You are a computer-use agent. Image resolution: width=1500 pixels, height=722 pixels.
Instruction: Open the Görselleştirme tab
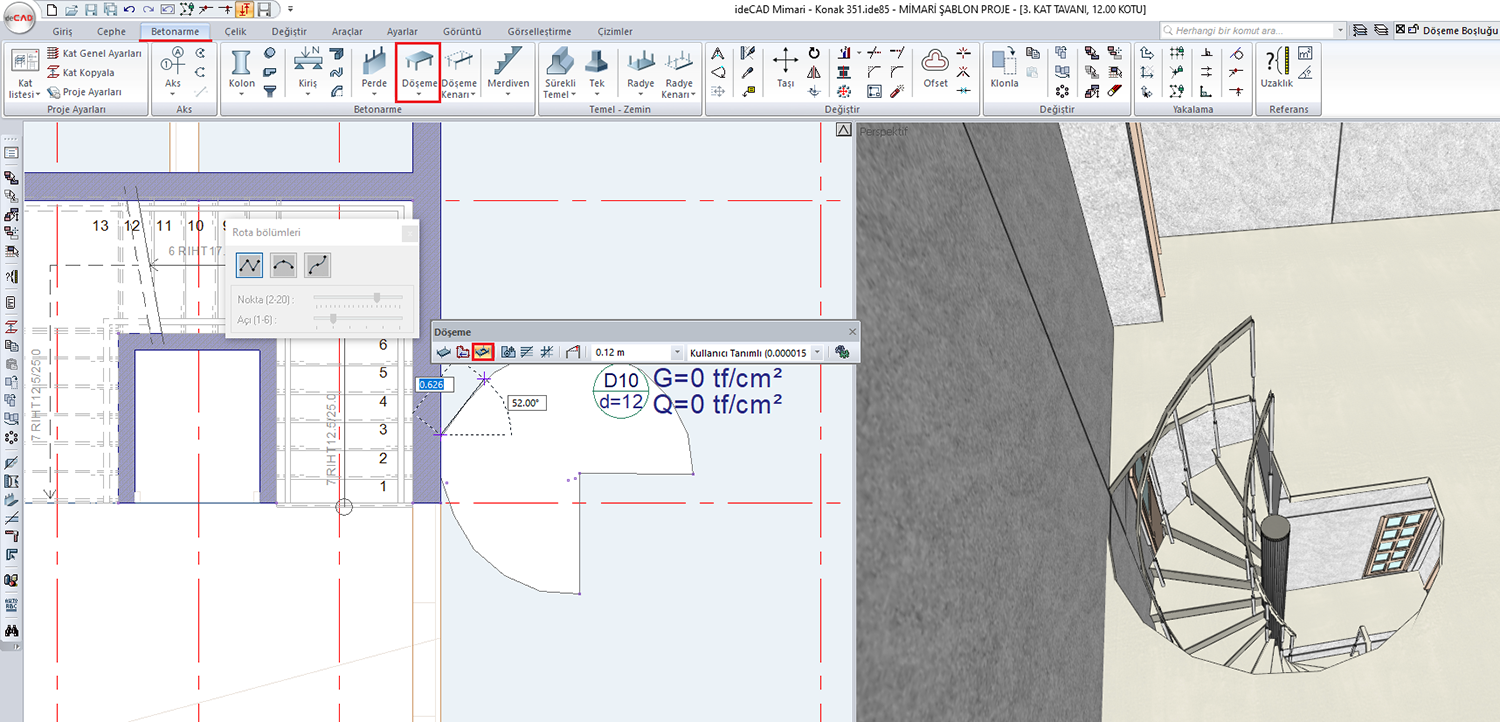tap(542, 32)
